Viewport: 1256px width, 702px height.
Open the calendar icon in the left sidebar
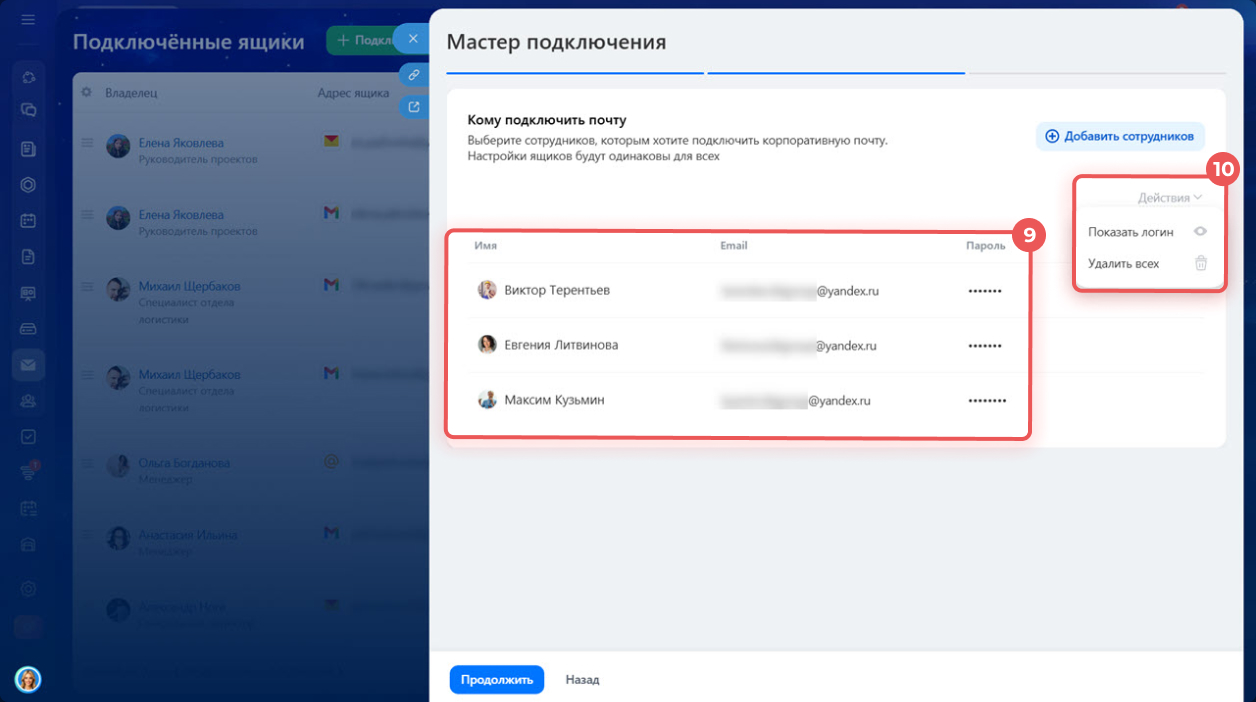tap(28, 221)
